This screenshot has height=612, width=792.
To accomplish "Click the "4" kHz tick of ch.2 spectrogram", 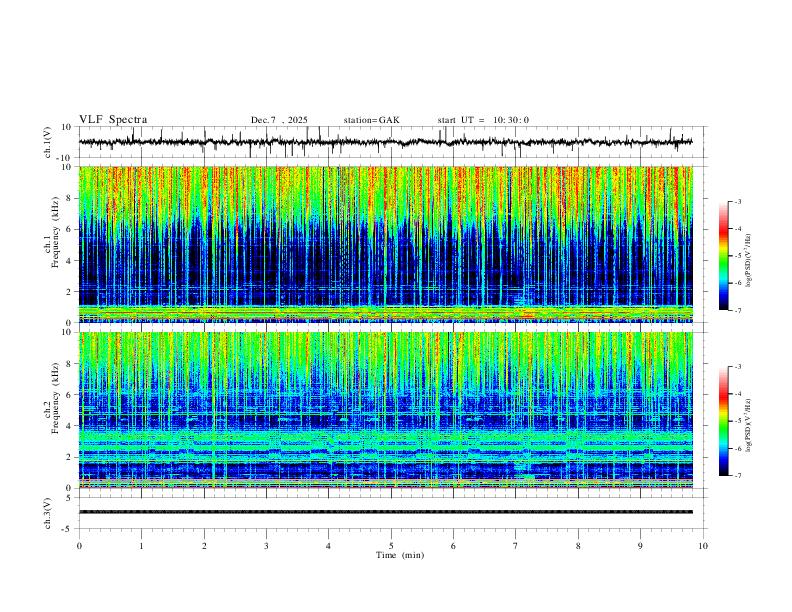I will coord(69,426).
